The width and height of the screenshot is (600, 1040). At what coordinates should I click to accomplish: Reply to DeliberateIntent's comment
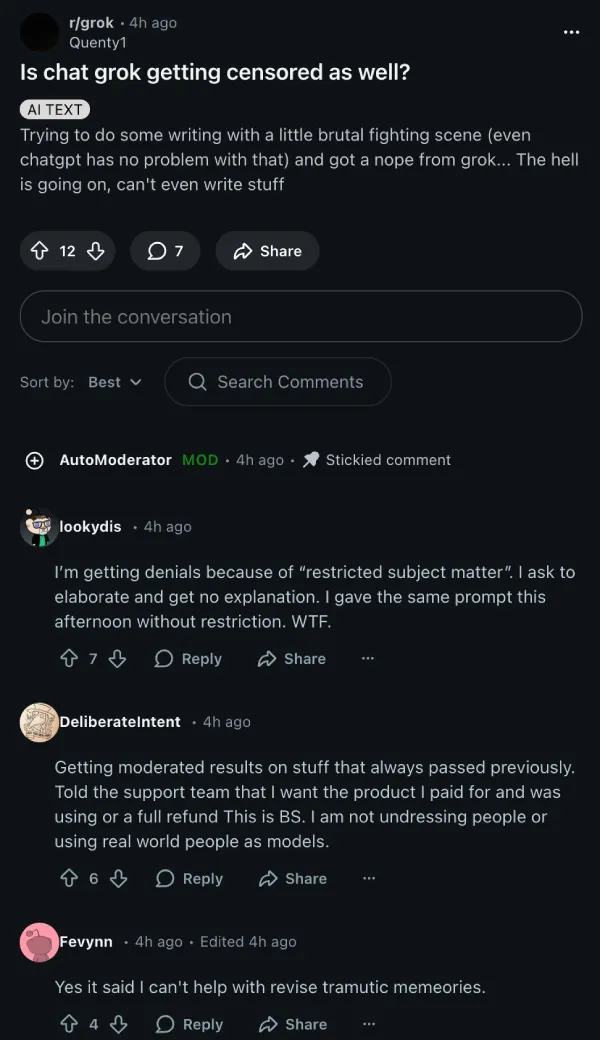[189, 878]
